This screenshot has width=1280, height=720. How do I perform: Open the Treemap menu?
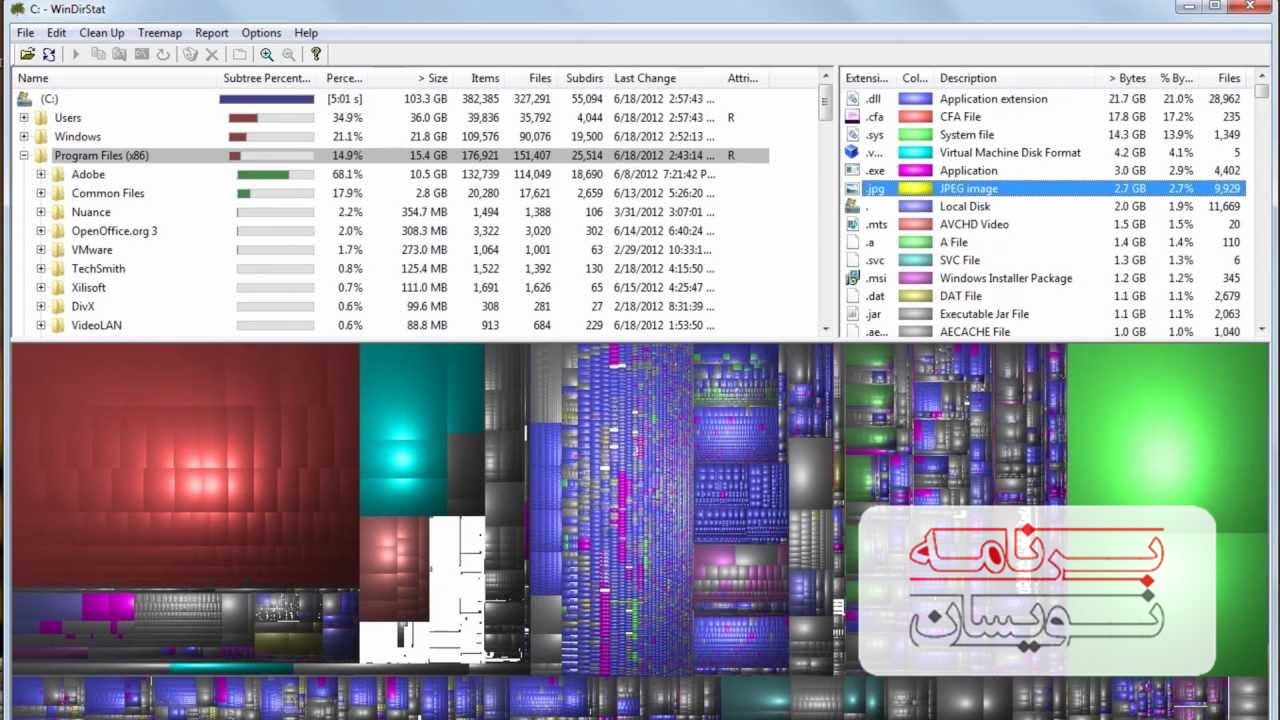160,33
